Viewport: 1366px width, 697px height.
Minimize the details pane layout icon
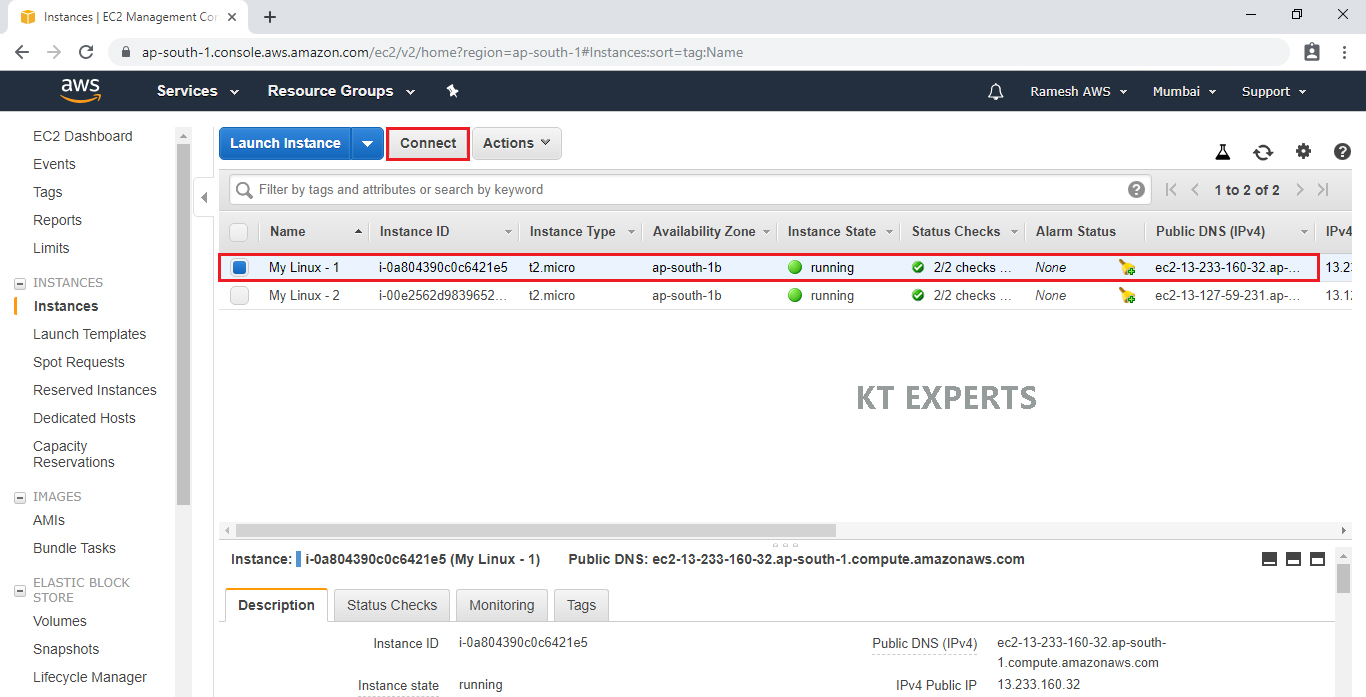pos(1269,559)
